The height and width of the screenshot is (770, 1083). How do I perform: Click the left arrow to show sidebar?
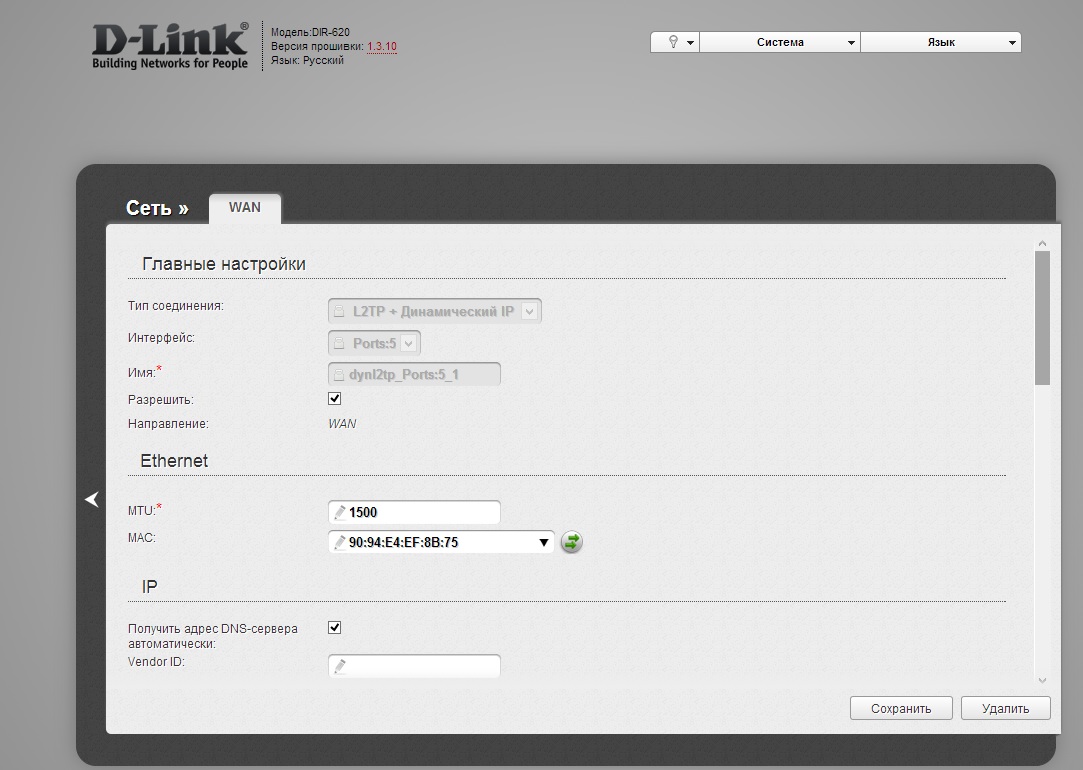coord(92,499)
